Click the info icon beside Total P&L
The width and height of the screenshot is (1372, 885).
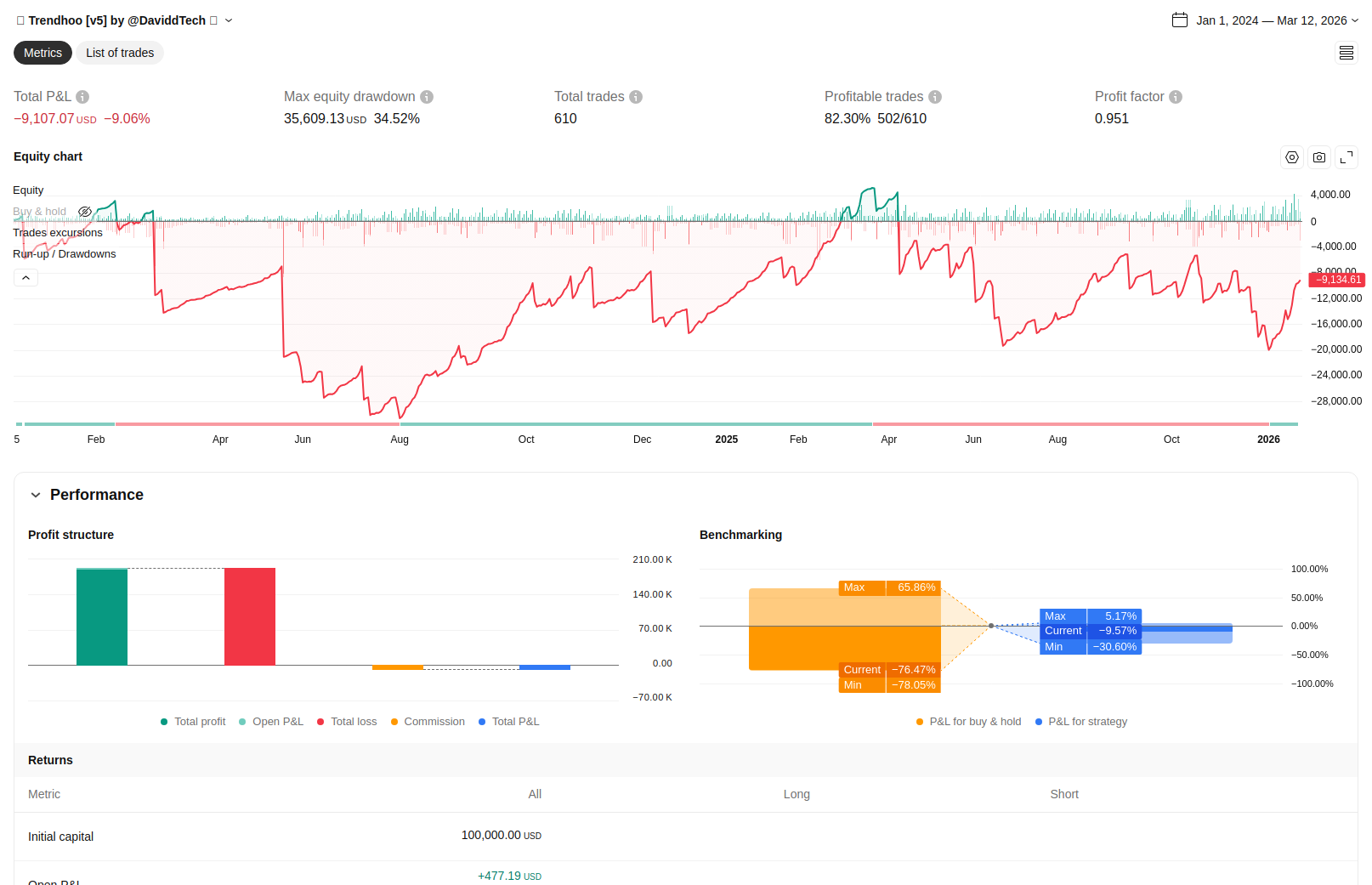(x=82, y=97)
